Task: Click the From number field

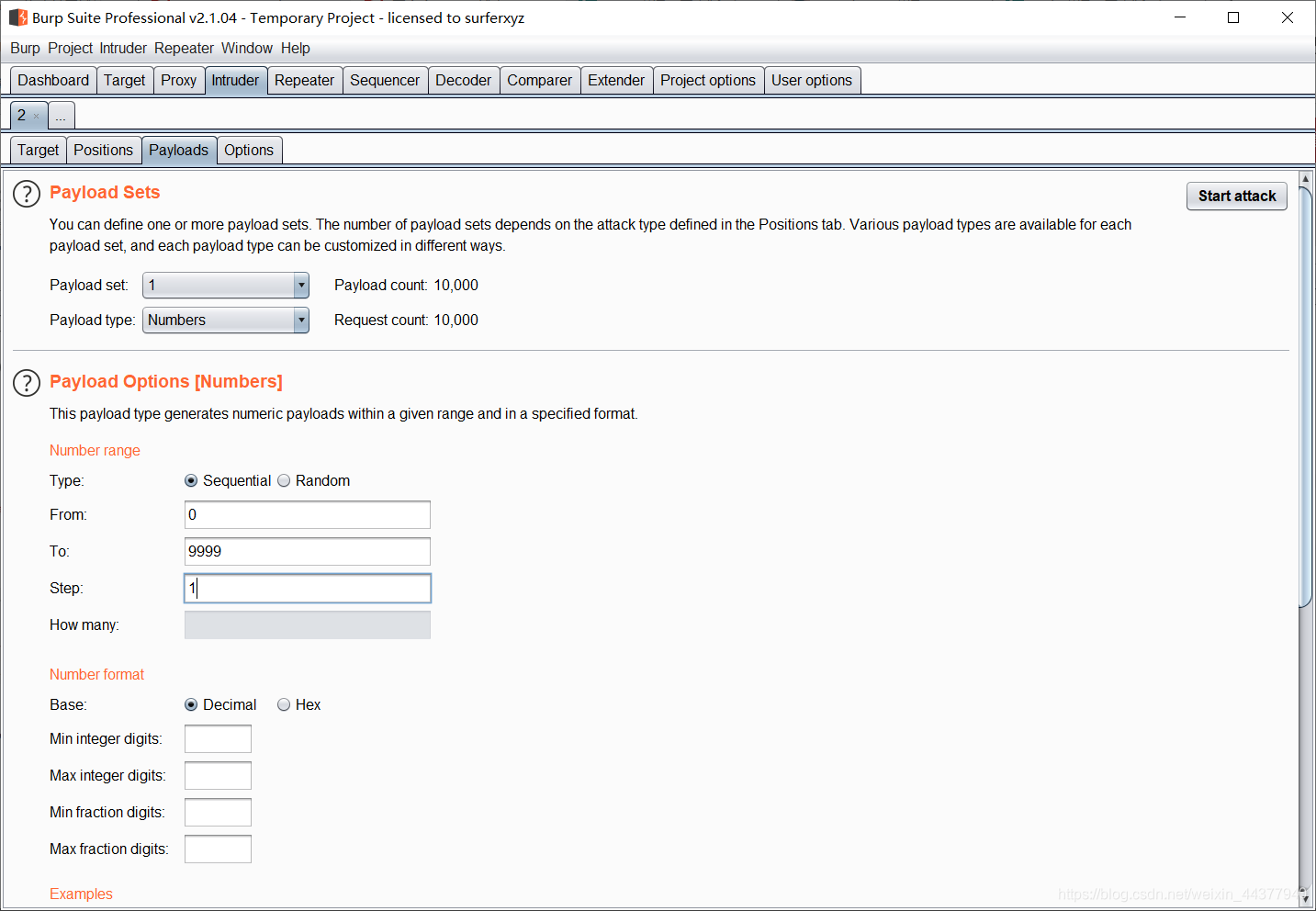Action: pyautogui.click(x=308, y=515)
